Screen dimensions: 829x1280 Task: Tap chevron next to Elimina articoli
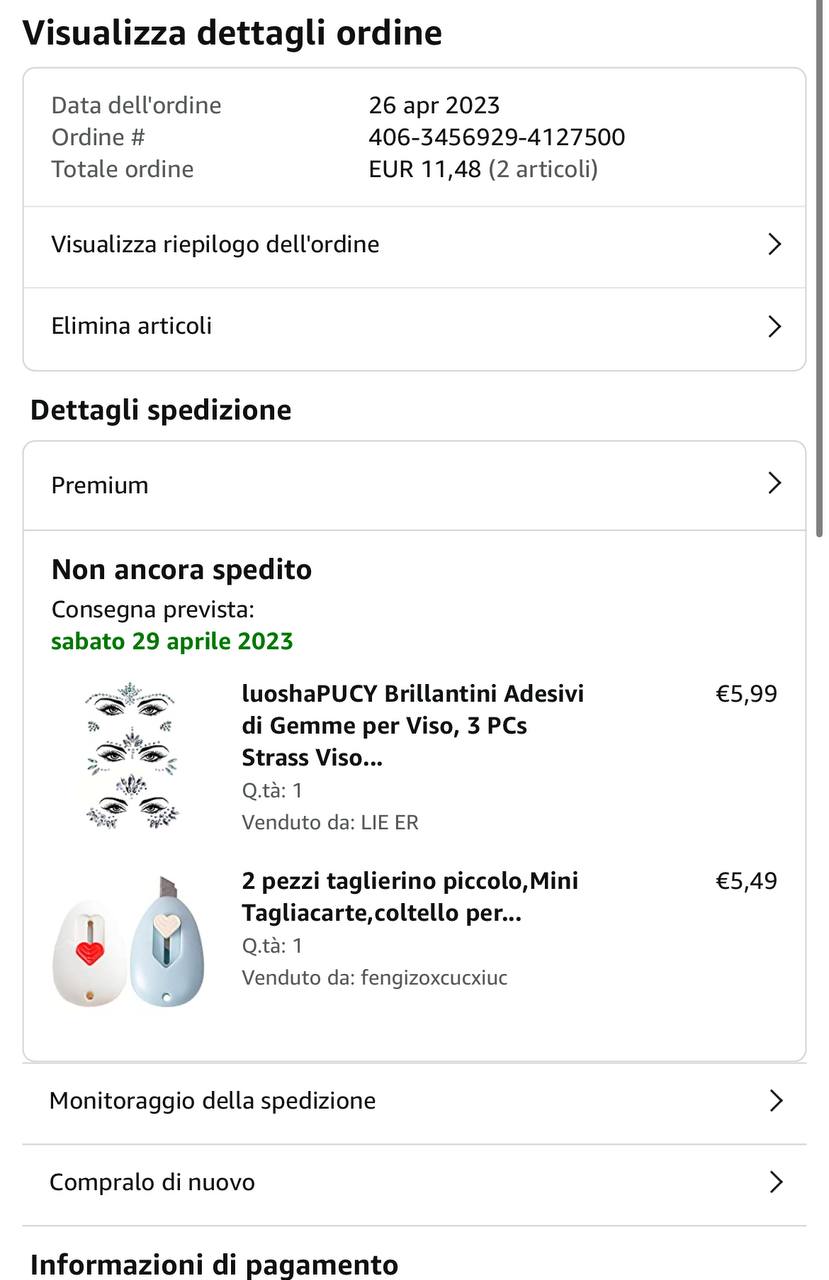coord(773,327)
